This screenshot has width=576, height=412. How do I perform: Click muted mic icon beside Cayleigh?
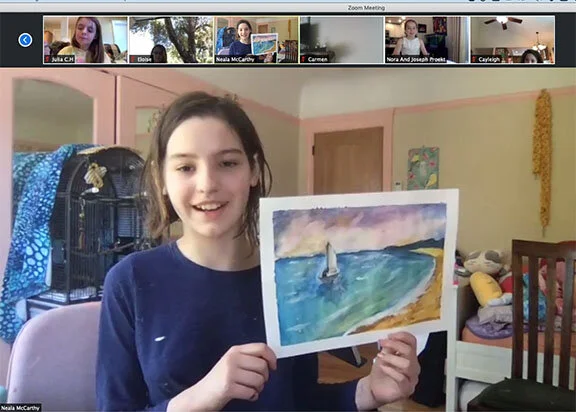pos(475,59)
